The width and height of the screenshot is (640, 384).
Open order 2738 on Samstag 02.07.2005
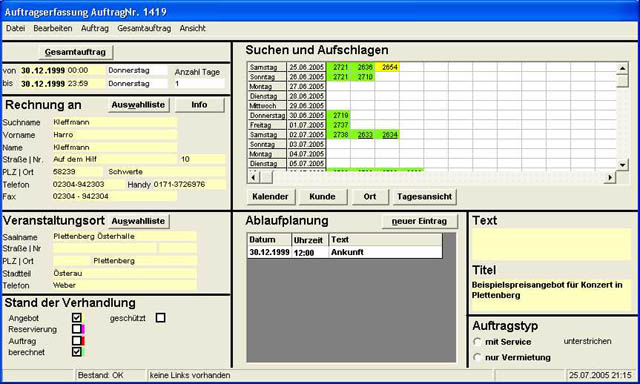(x=338, y=135)
